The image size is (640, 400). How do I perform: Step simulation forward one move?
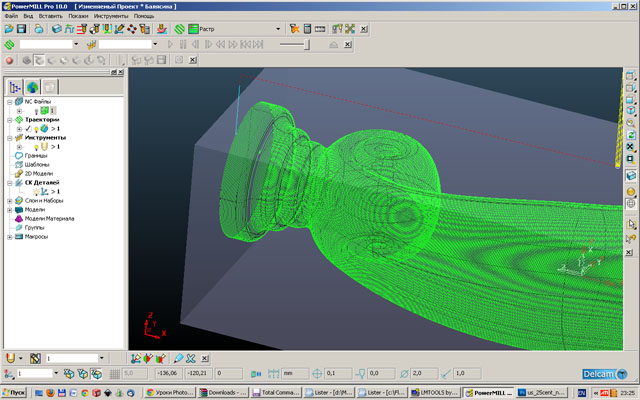coord(208,44)
